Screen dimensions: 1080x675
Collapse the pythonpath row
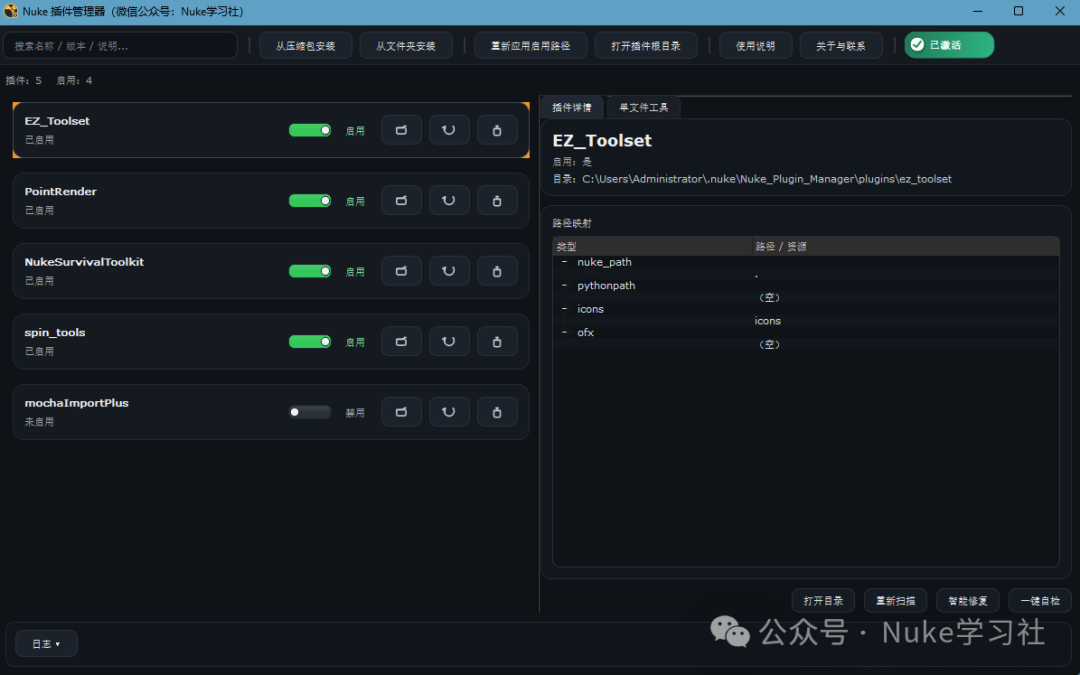point(564,285)
